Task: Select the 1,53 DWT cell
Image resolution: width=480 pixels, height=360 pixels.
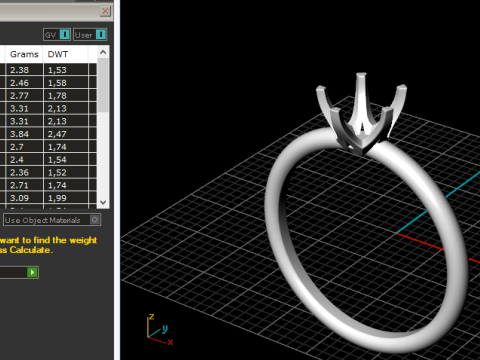Action: pos(66,70)
